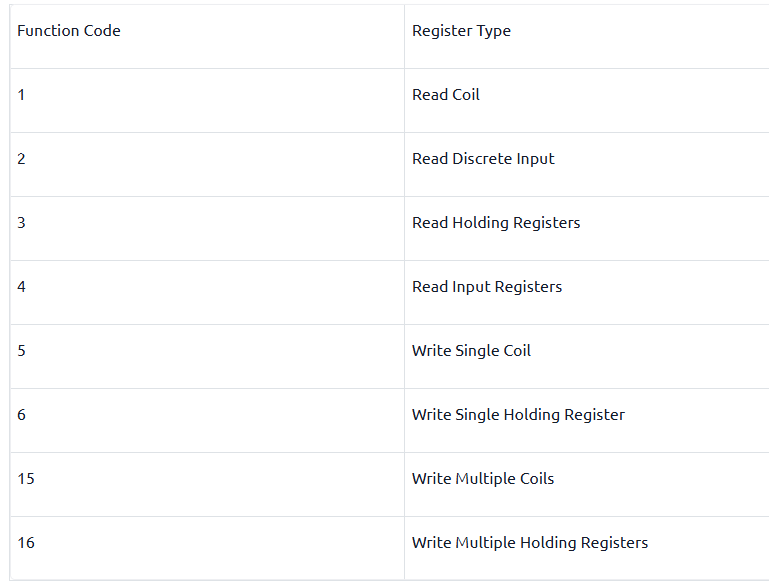Select function code 3 cell
The width and height of the screenshot is (769, 582).
click(207, 228)
